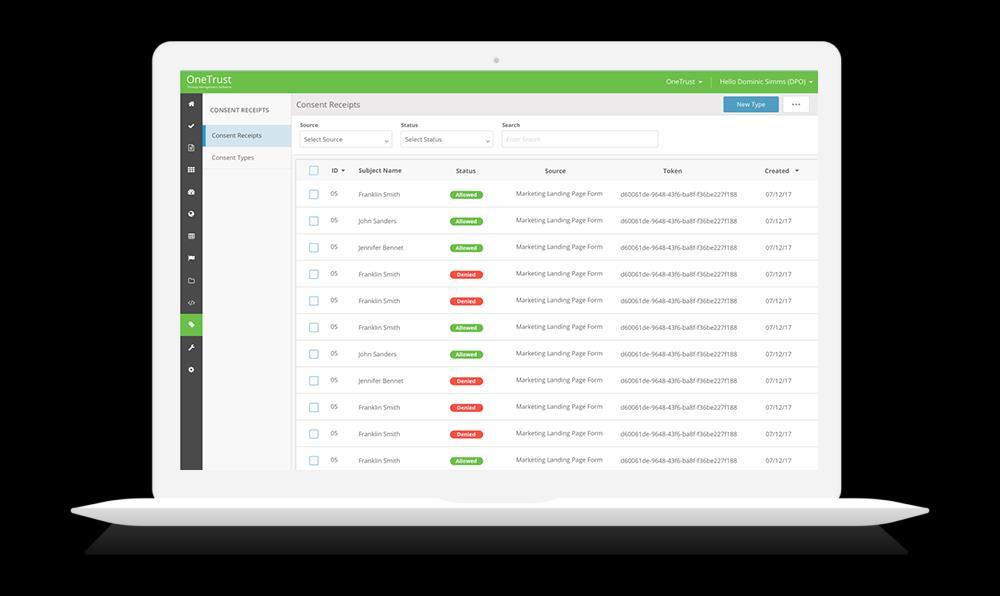Click the Token column header
The width and height of the screenshot is (1000, 596).
click(x=672, y=171)
